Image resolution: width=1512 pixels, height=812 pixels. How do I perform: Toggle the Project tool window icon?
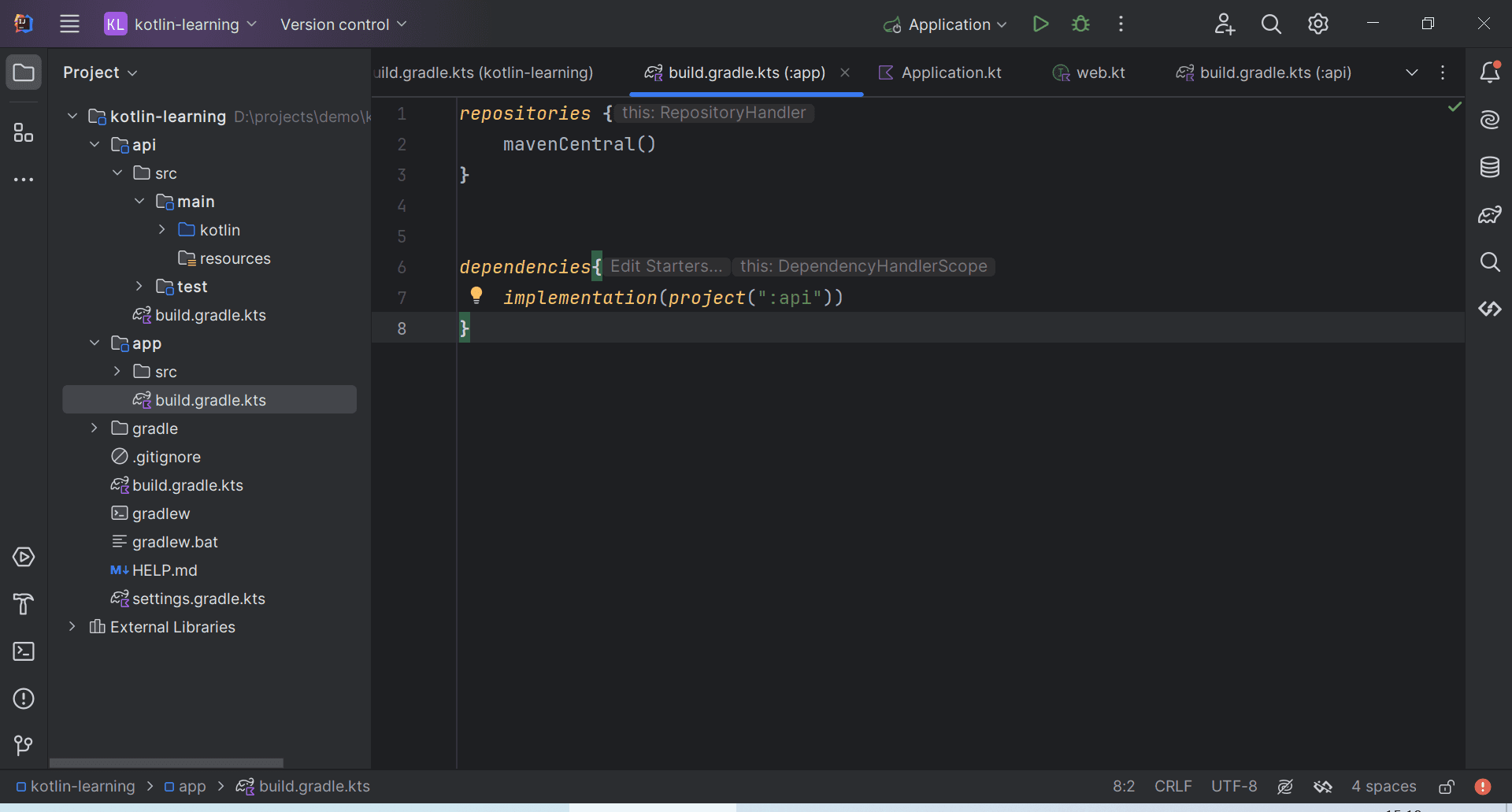[x=24, y=72]
